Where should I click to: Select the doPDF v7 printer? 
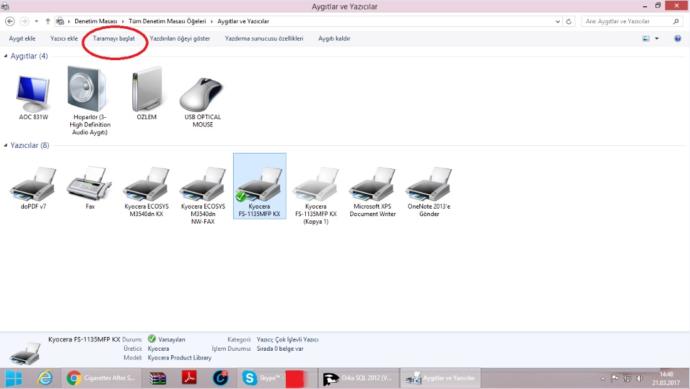pos(33,188)
